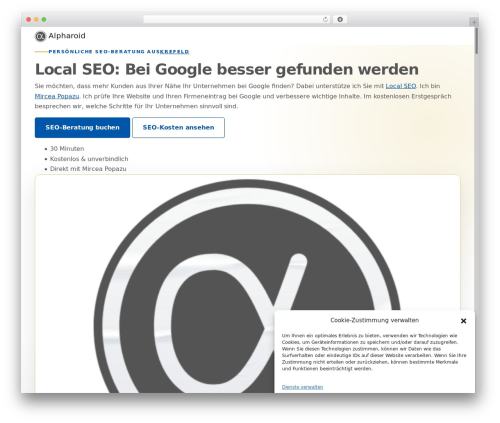Select 'Direkt mit Mircea Popazu' bullet text
Screen dimensions: 500x423
88,169
